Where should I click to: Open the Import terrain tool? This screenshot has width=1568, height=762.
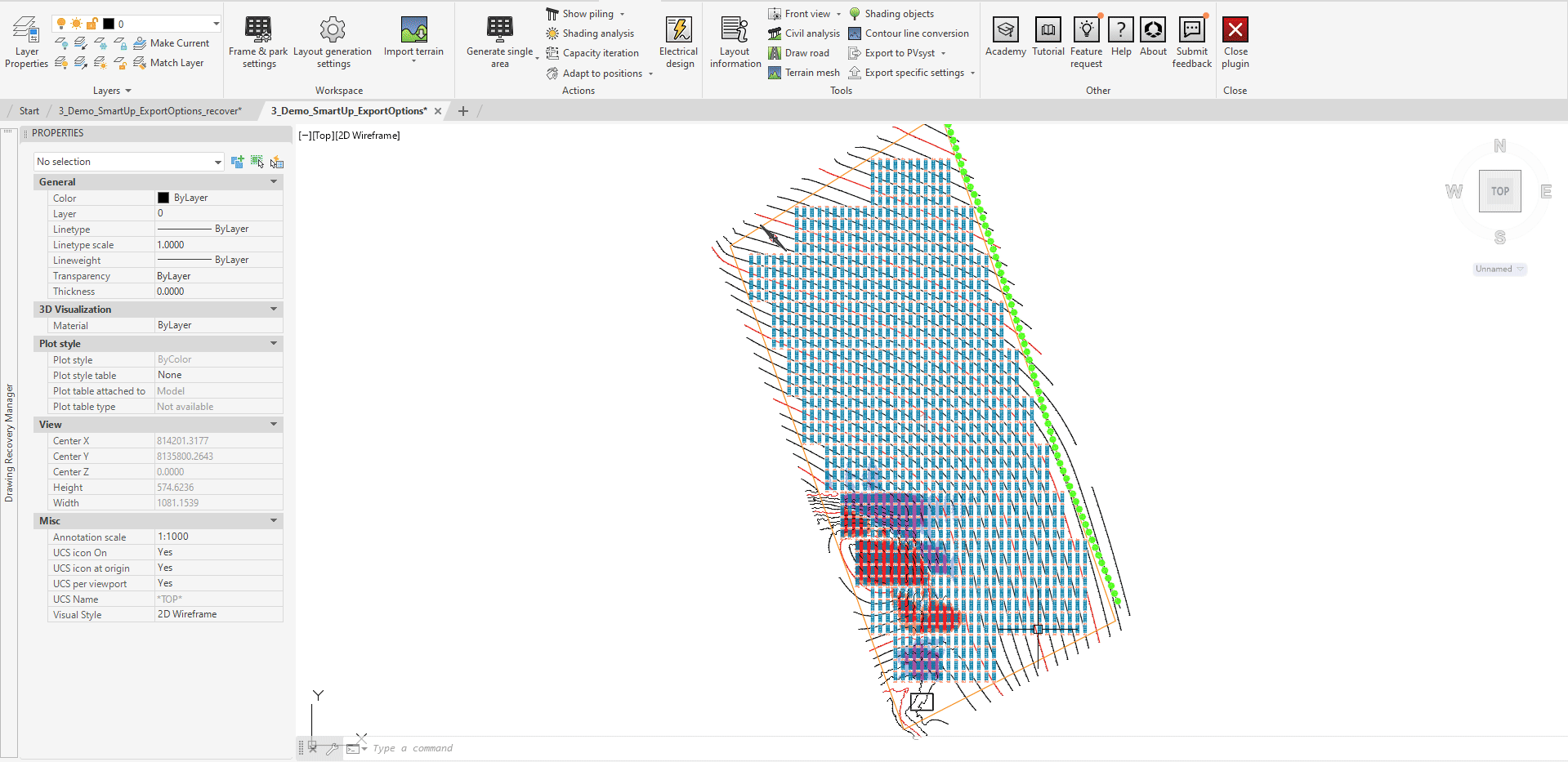point(414,39)
